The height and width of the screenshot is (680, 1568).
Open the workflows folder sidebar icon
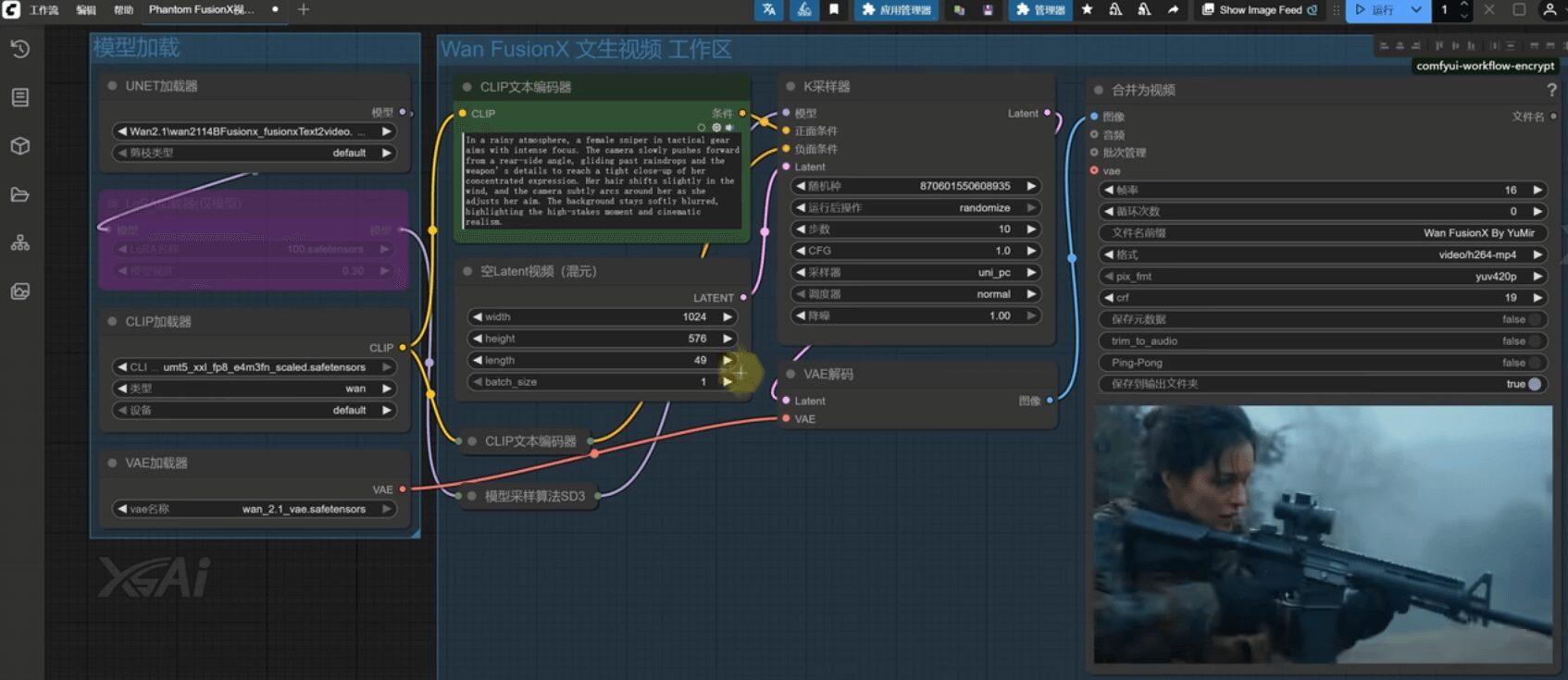tap(20, 194)
